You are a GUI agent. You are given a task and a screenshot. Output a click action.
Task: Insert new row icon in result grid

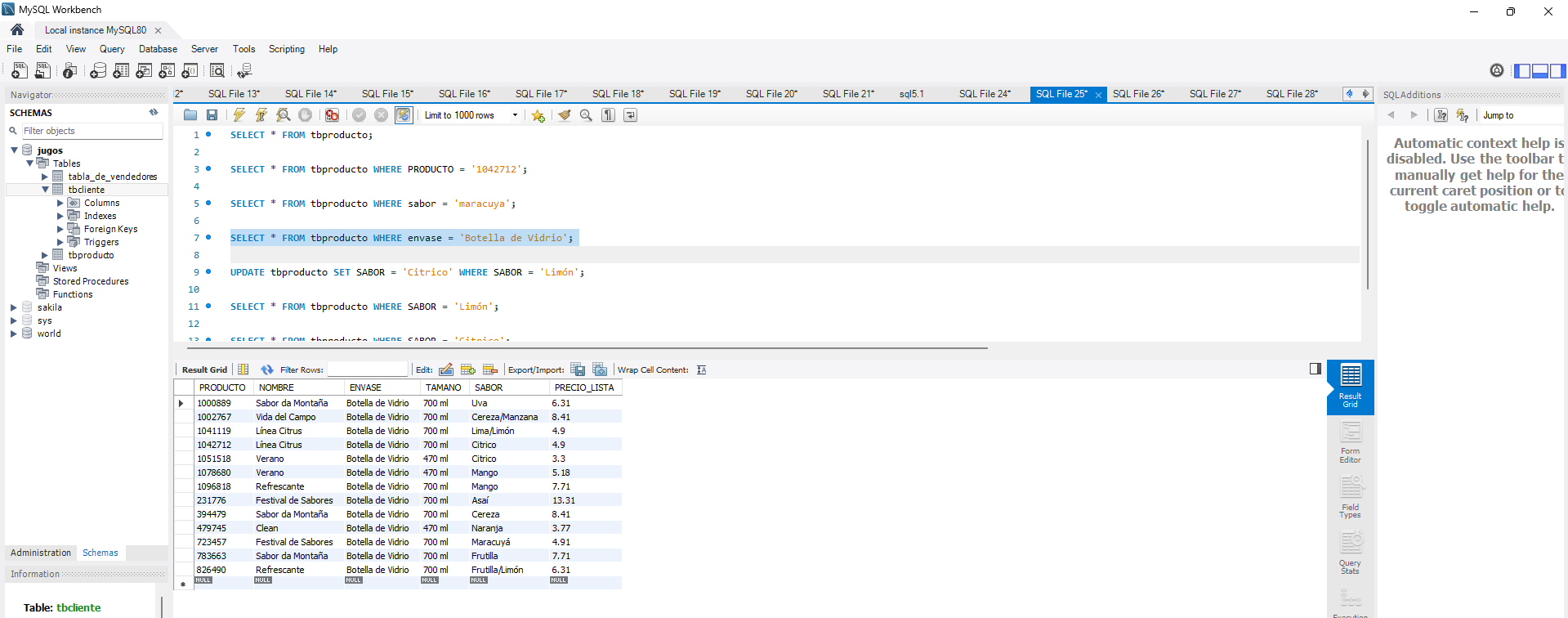(468, 369)
